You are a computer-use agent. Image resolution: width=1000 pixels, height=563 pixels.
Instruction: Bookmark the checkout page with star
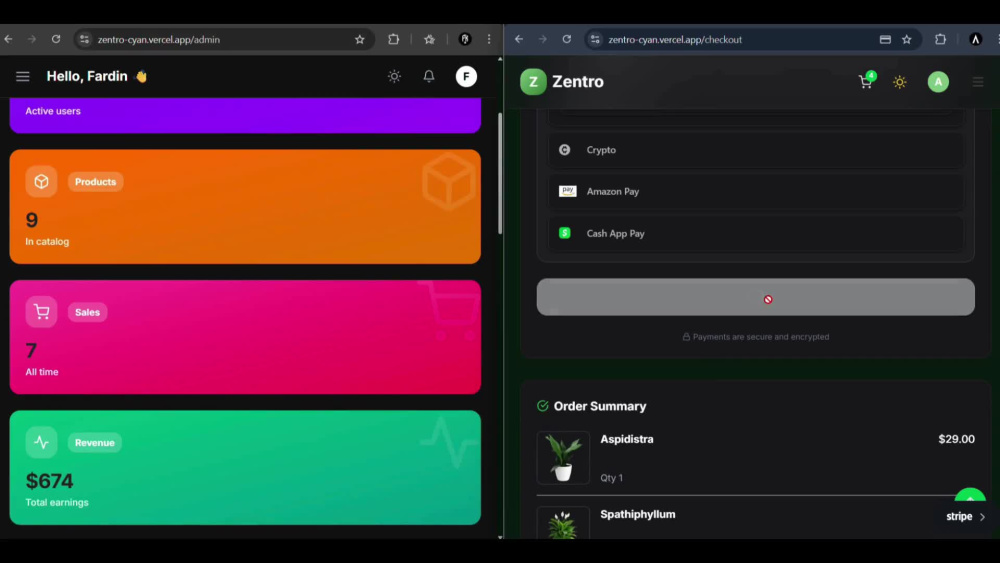point(907,40)
